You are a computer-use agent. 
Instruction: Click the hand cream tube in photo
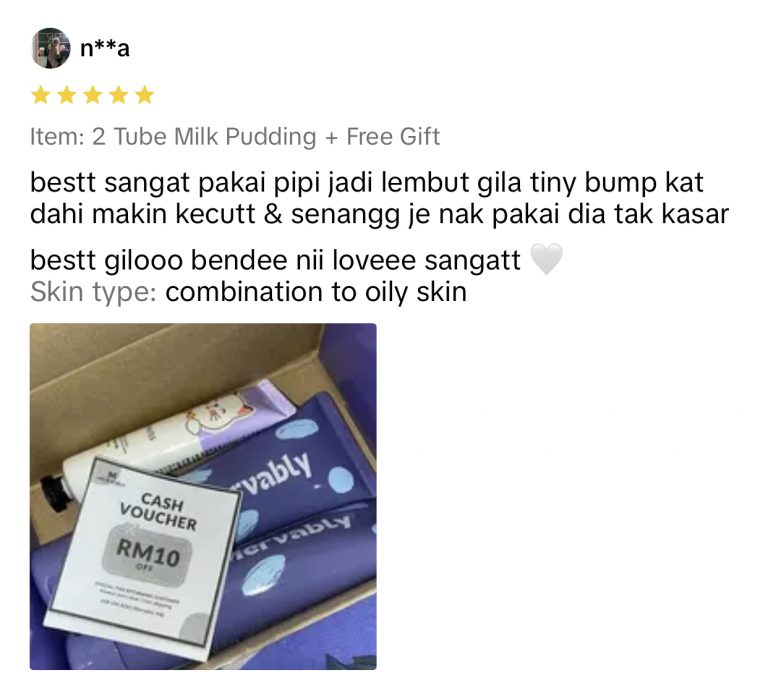click(x=167, y=441)
